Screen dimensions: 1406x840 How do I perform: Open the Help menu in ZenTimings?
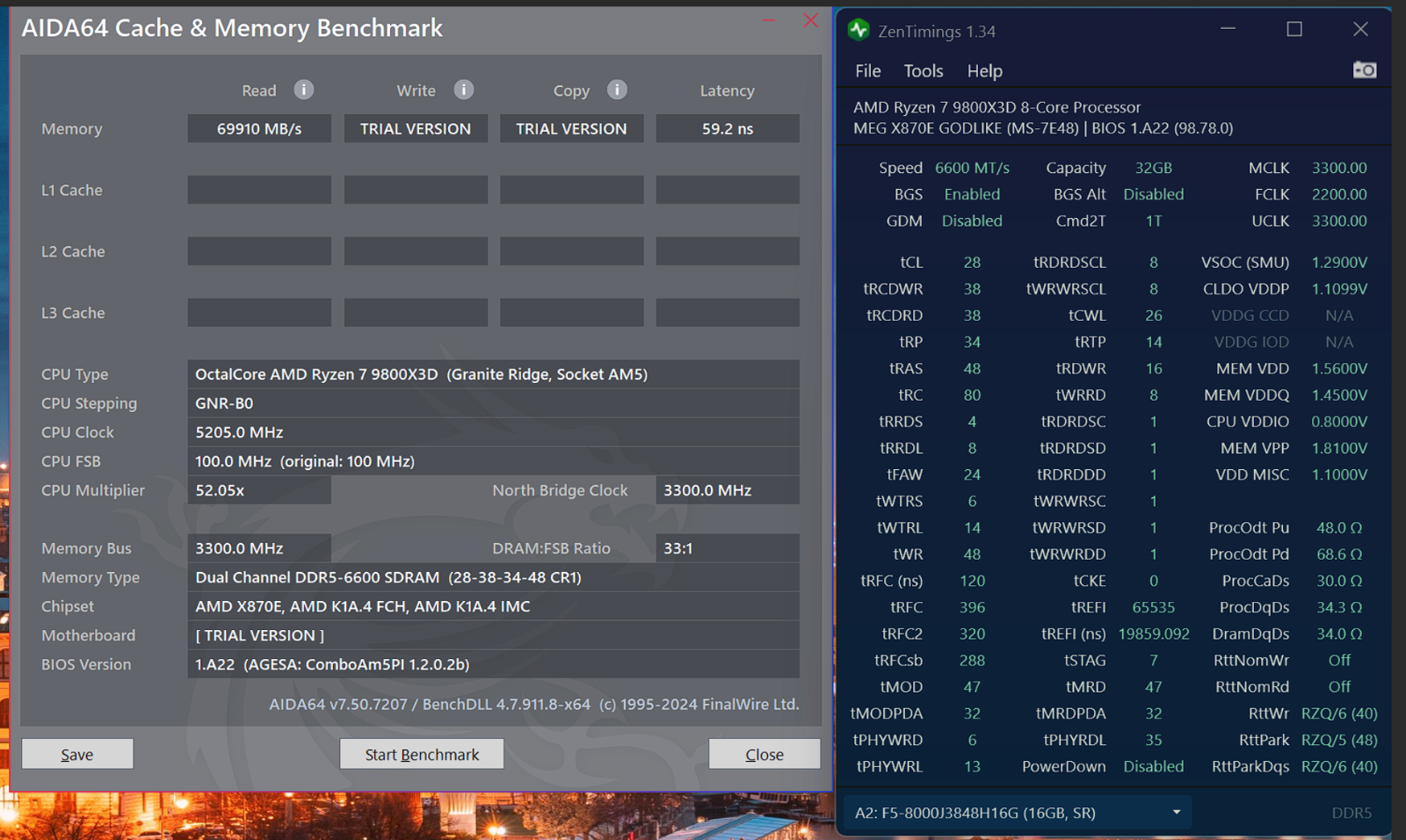point(984,71)
